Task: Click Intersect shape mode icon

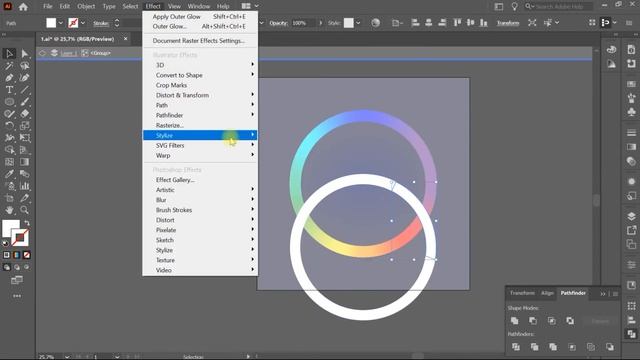Action: (x=552, y=321)
